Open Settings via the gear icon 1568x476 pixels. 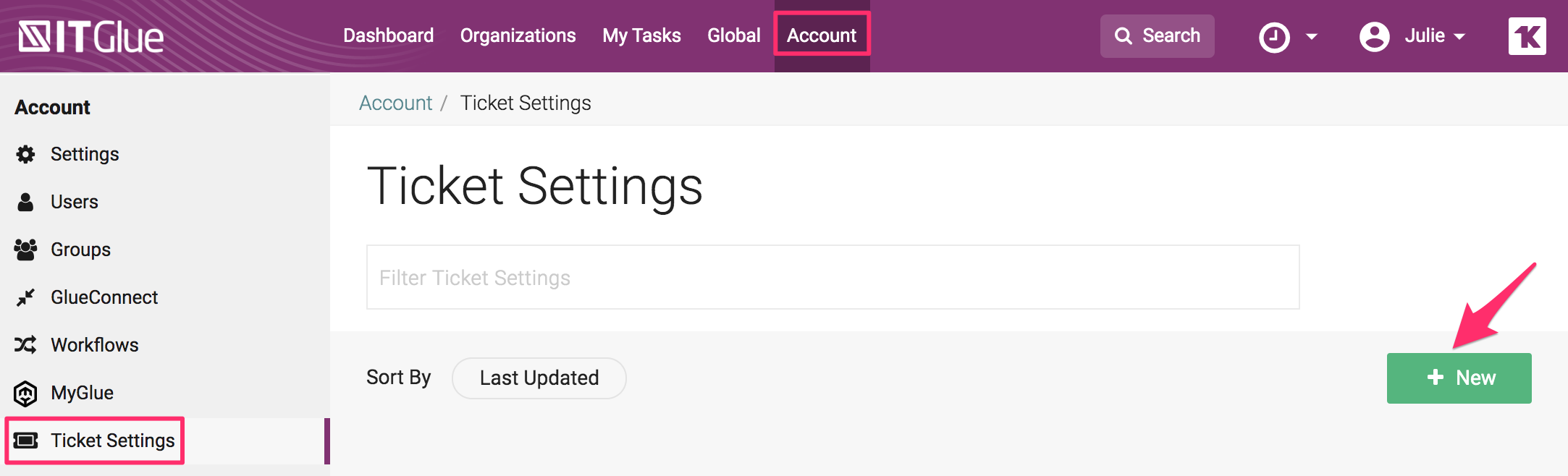25,153
